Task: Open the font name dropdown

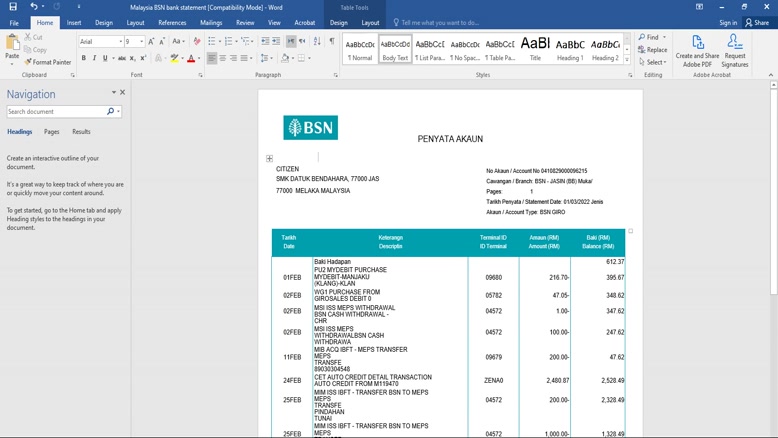Action: click(x=120, y=42)
